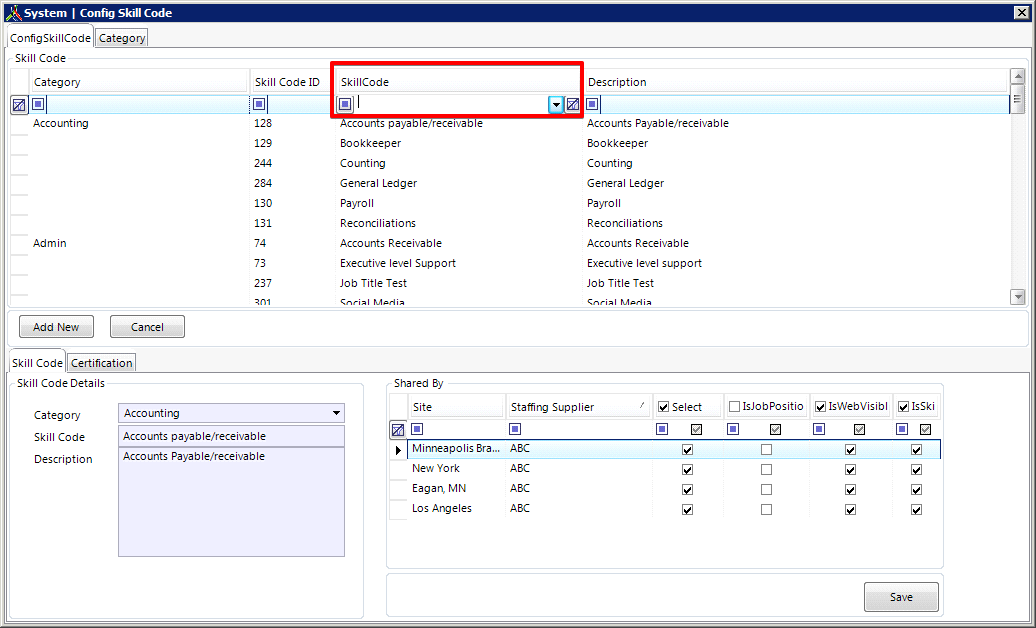Sort by the Staffing Supplier column header

click(x=578, y=407)
